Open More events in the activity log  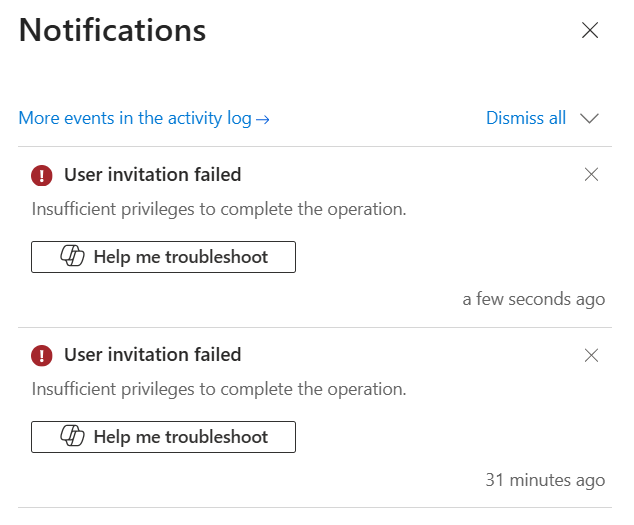[x=144, y=119]
